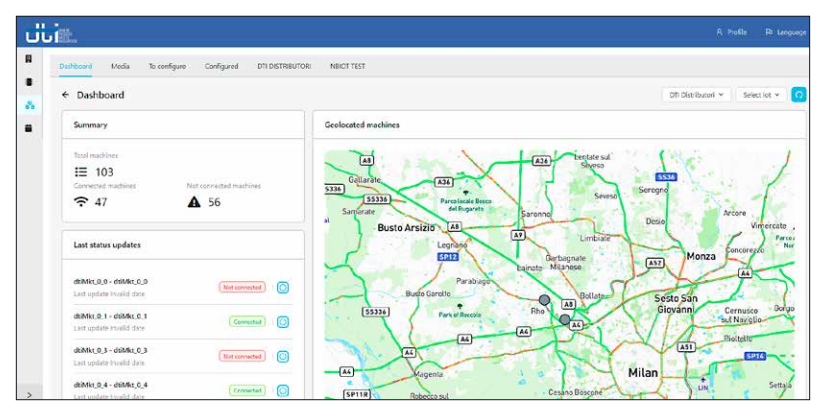Click Connected badge for dtiMkt_0_4
The height and width of the screenshot is (416, 821).
coord(247,390)
